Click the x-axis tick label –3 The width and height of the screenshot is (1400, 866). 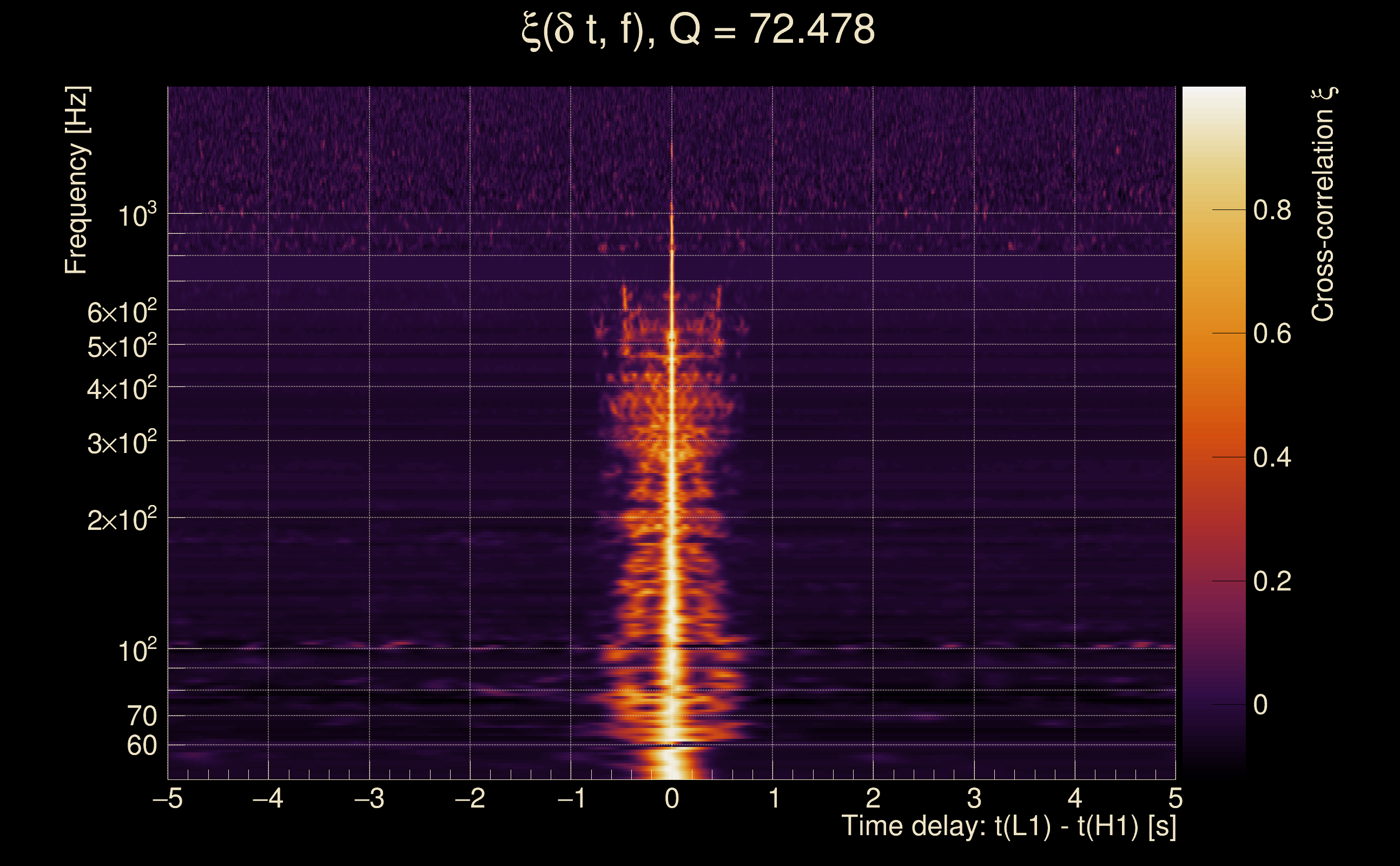(x=369, y=798)
